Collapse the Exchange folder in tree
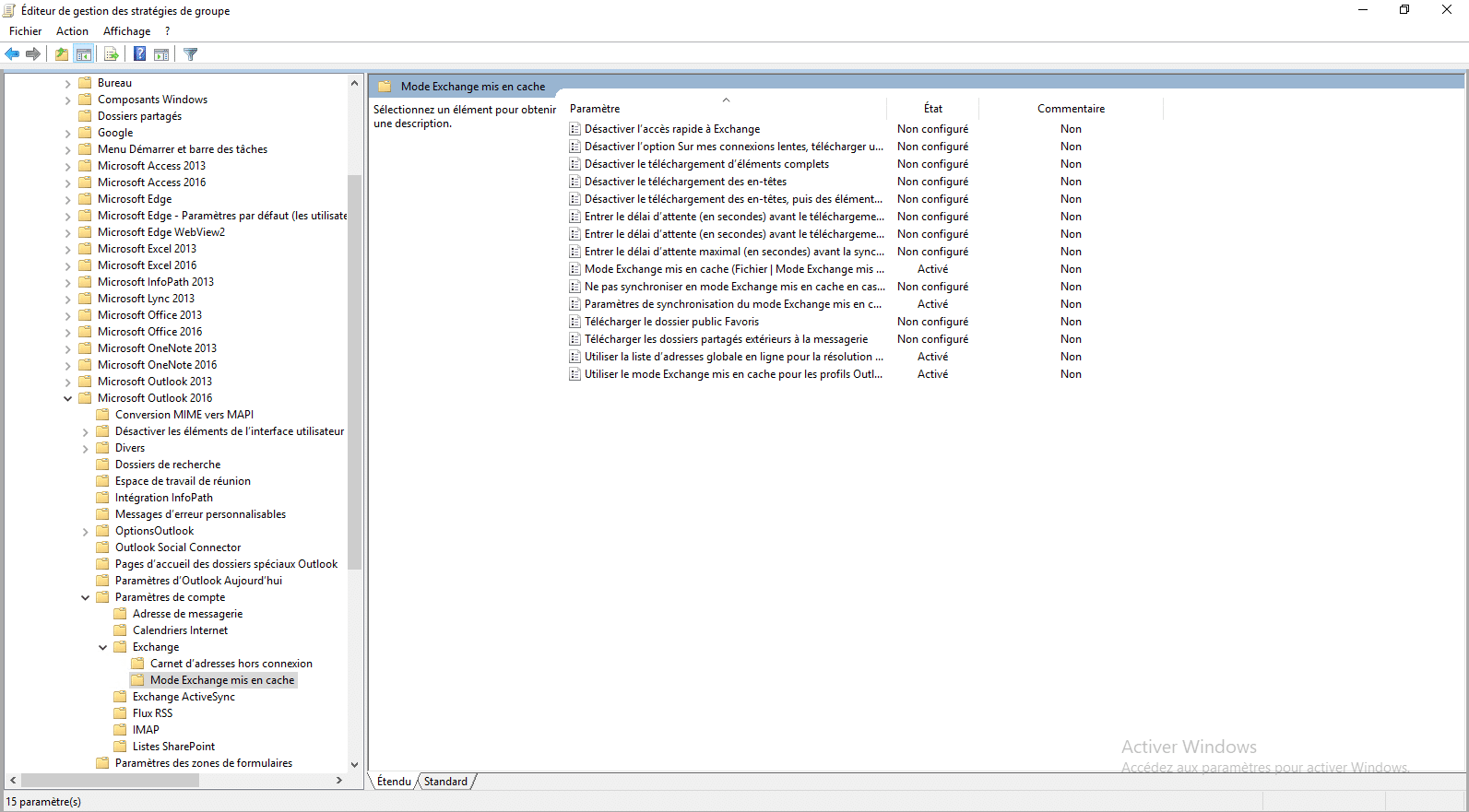The image size is (1469, 812). 102,647
